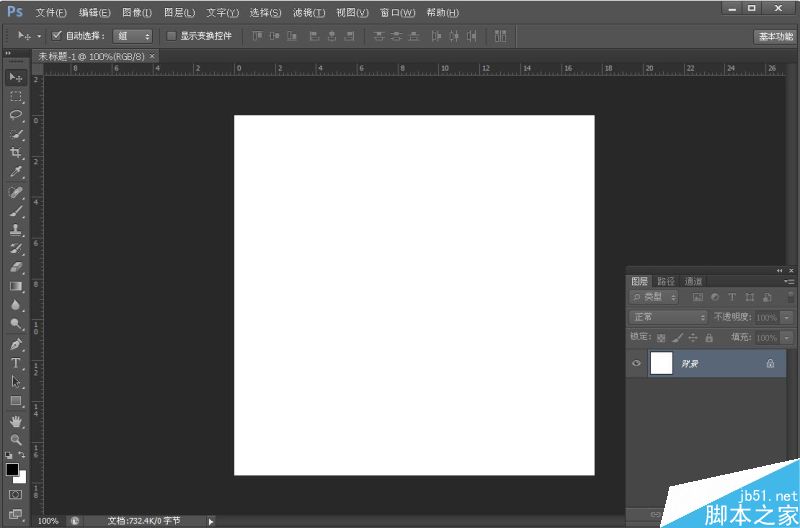The image size is (800, 528).
Task: Select the Zoom tool
Action: point(16,439)
